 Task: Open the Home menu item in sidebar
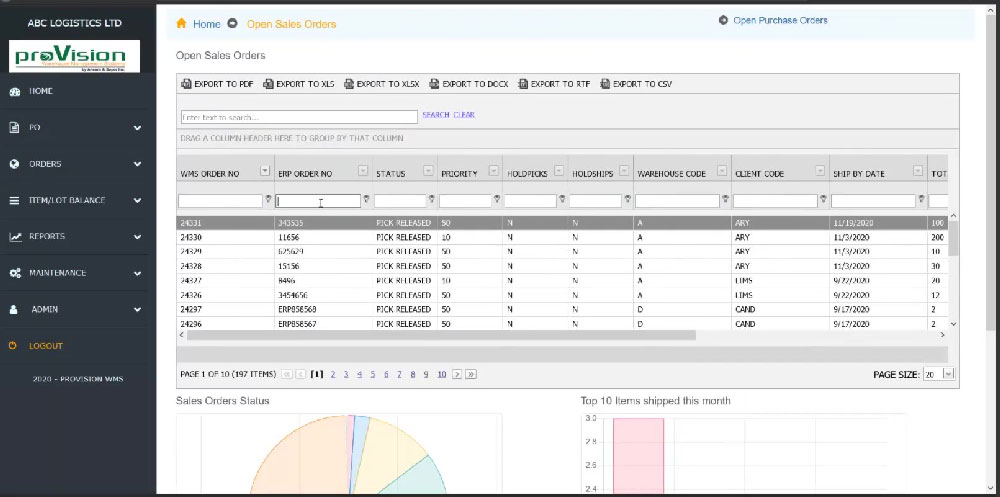tap(41, 91)
